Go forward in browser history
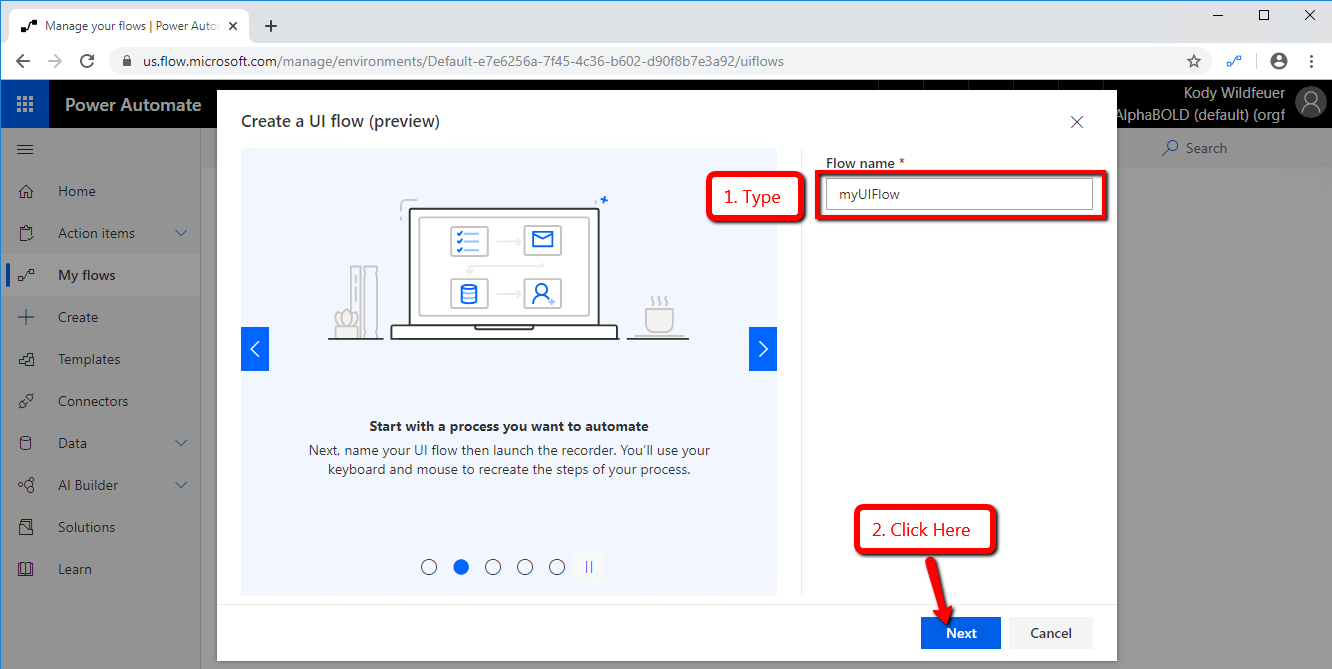Viewport: 1332px width, 669px height. click(x=55, y=61)
